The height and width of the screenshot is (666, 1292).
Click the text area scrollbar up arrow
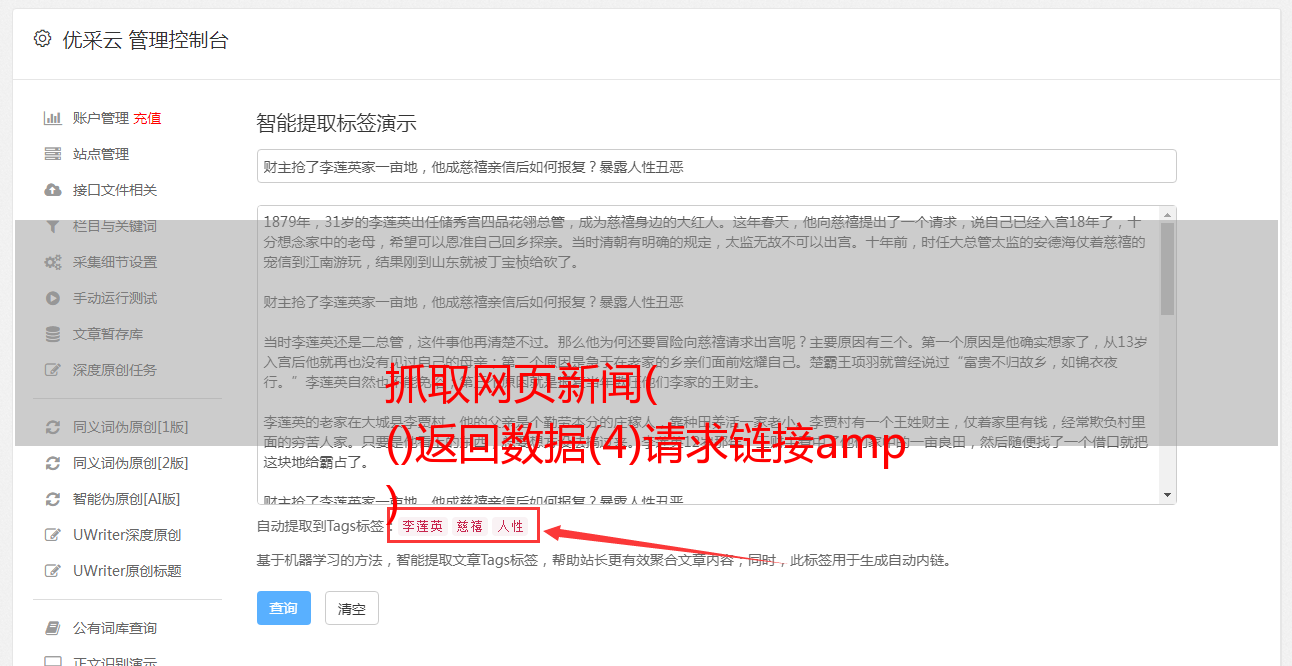point(1167,214)
